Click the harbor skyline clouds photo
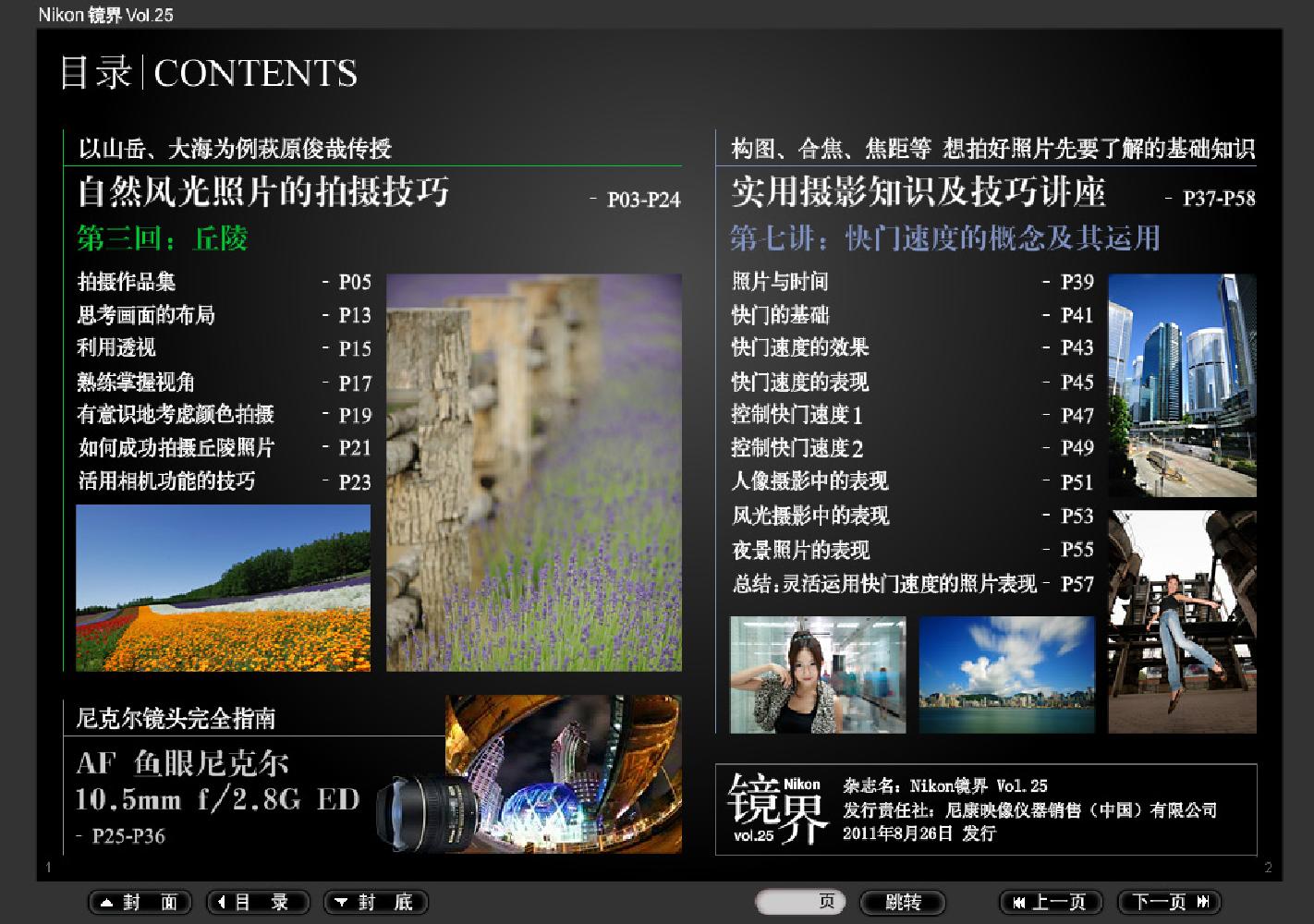Screen dimensions: 1314x924 [1007, 675]
